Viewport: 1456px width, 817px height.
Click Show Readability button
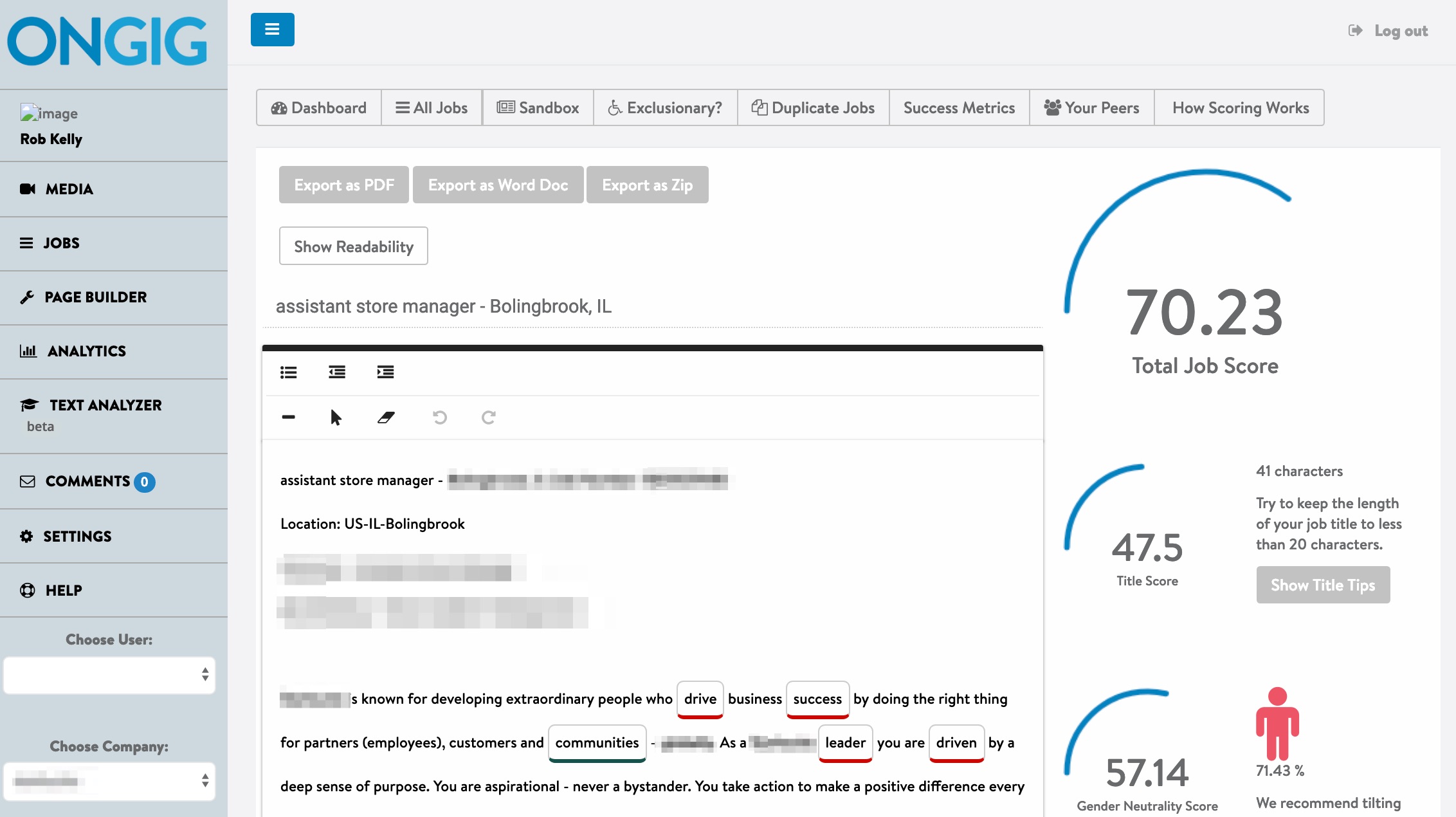354,246
